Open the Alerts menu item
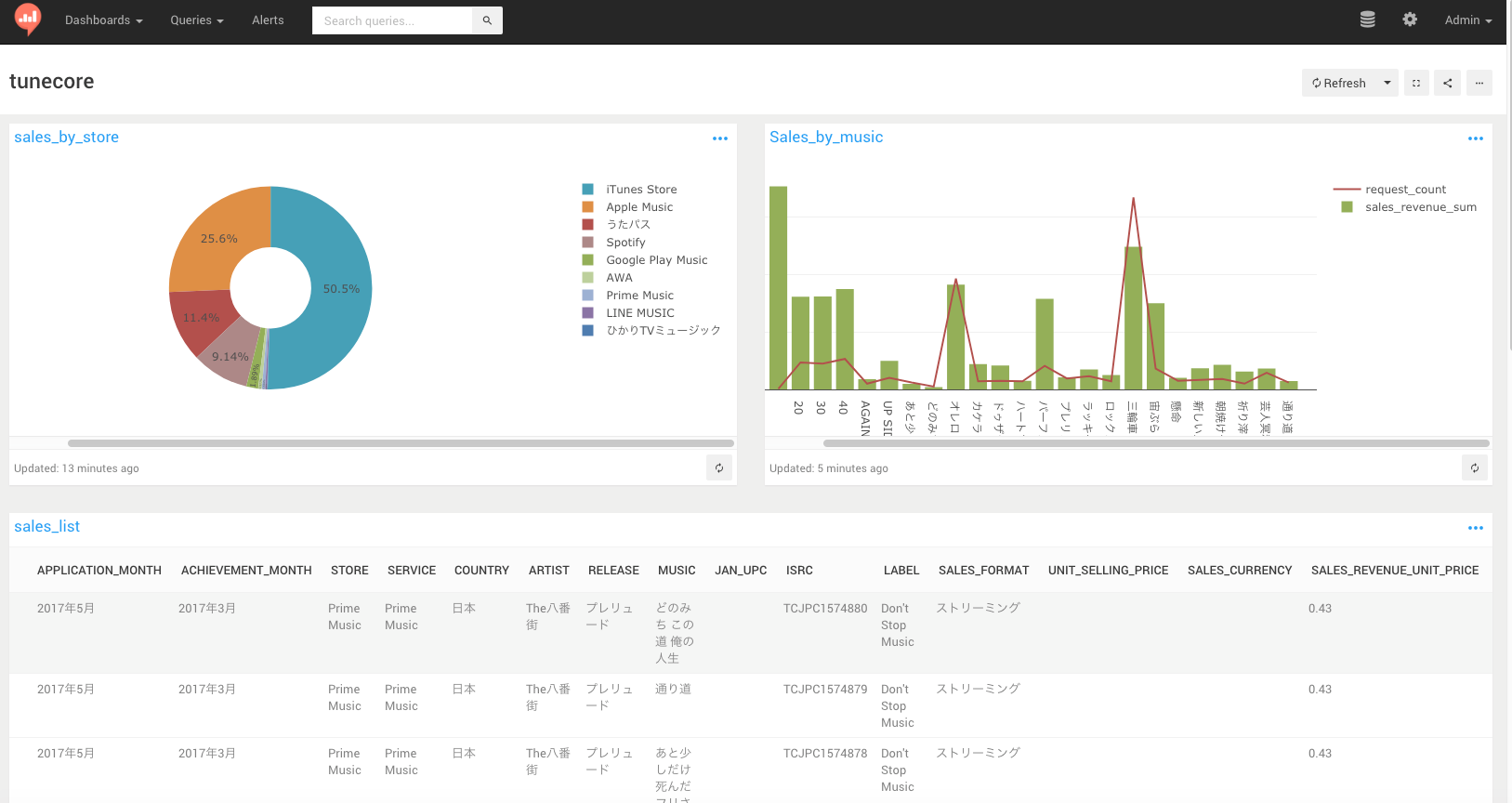This screenshot has height=803, width=1512. tap(268, 20)
